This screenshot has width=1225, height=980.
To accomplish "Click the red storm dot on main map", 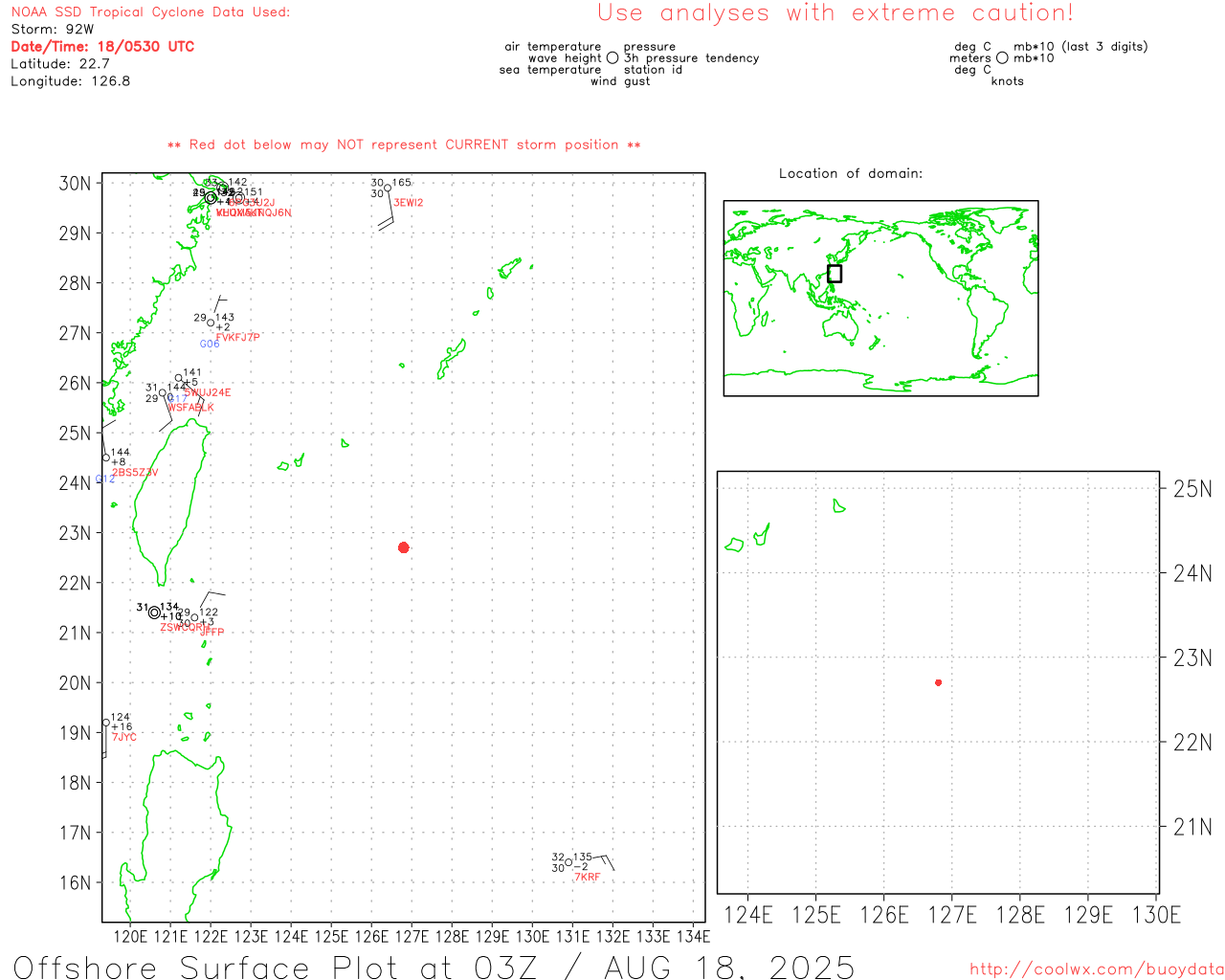I will (404, 547).
